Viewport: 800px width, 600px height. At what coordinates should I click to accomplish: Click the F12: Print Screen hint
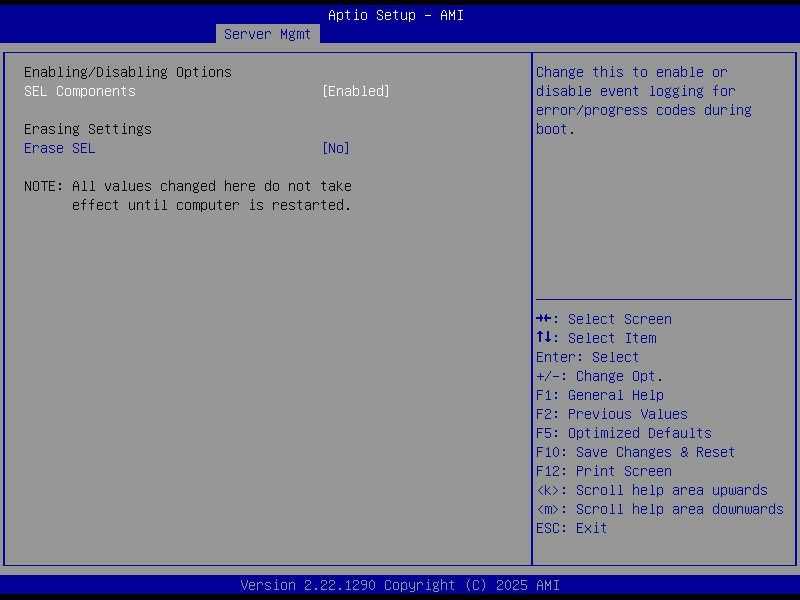point(604,471)
